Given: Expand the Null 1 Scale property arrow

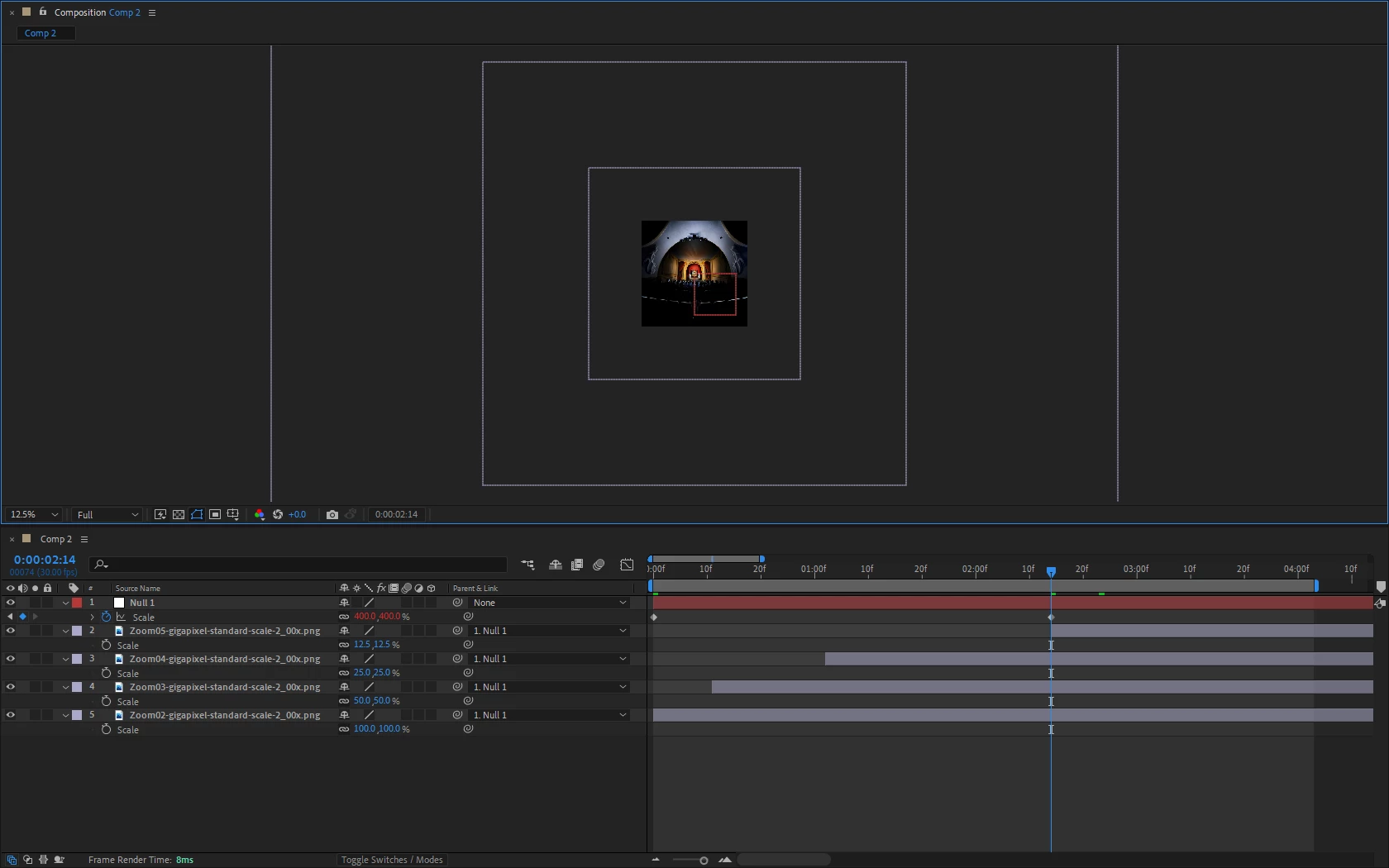Looking at the screenshot, I should (92, 617).
